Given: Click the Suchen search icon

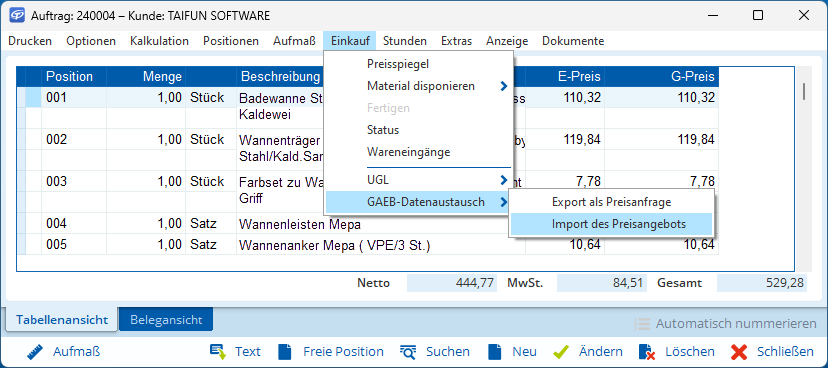Looking at the screenshot, I should [409, 352].
